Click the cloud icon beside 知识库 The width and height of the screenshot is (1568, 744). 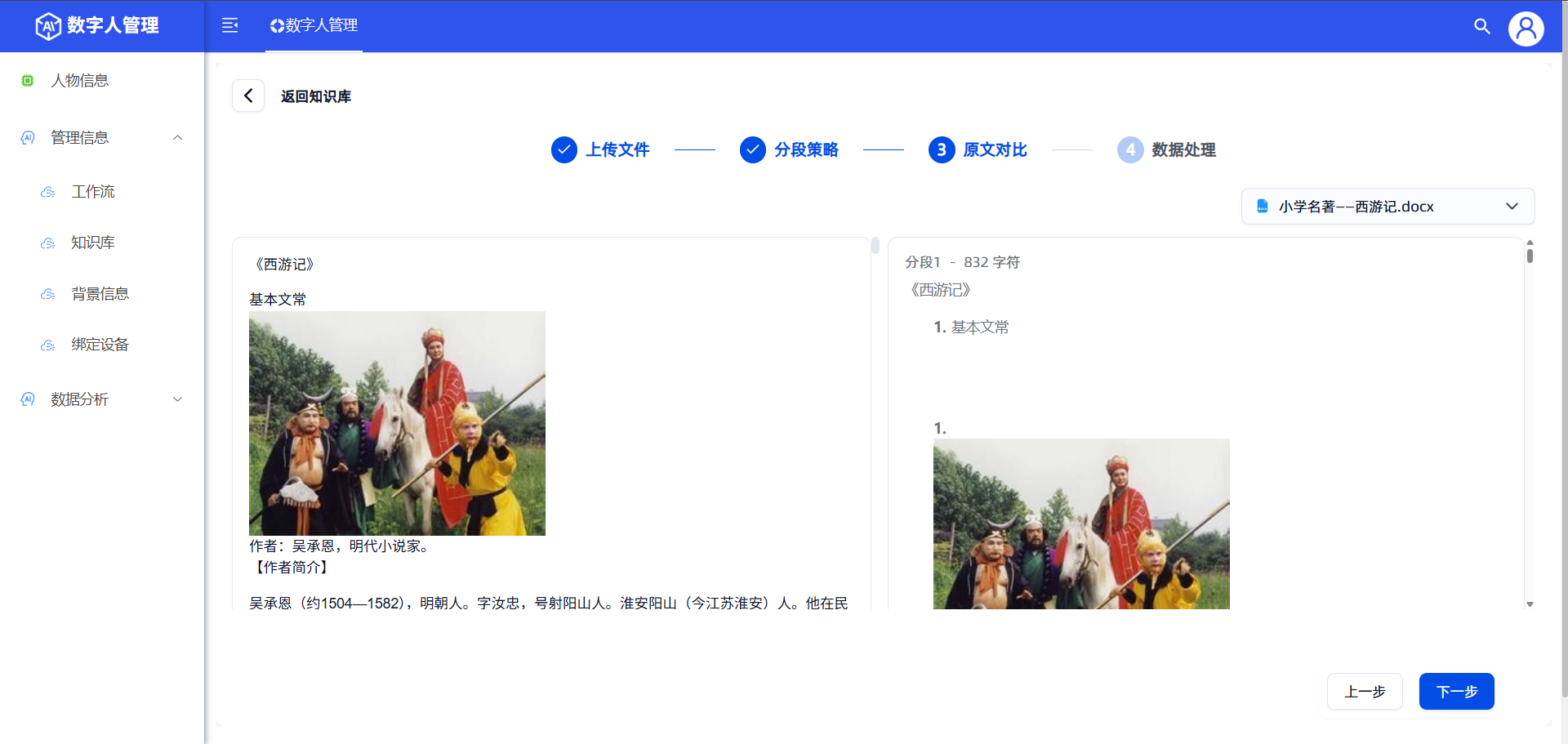pyautogui.click(x=48, y=243)
